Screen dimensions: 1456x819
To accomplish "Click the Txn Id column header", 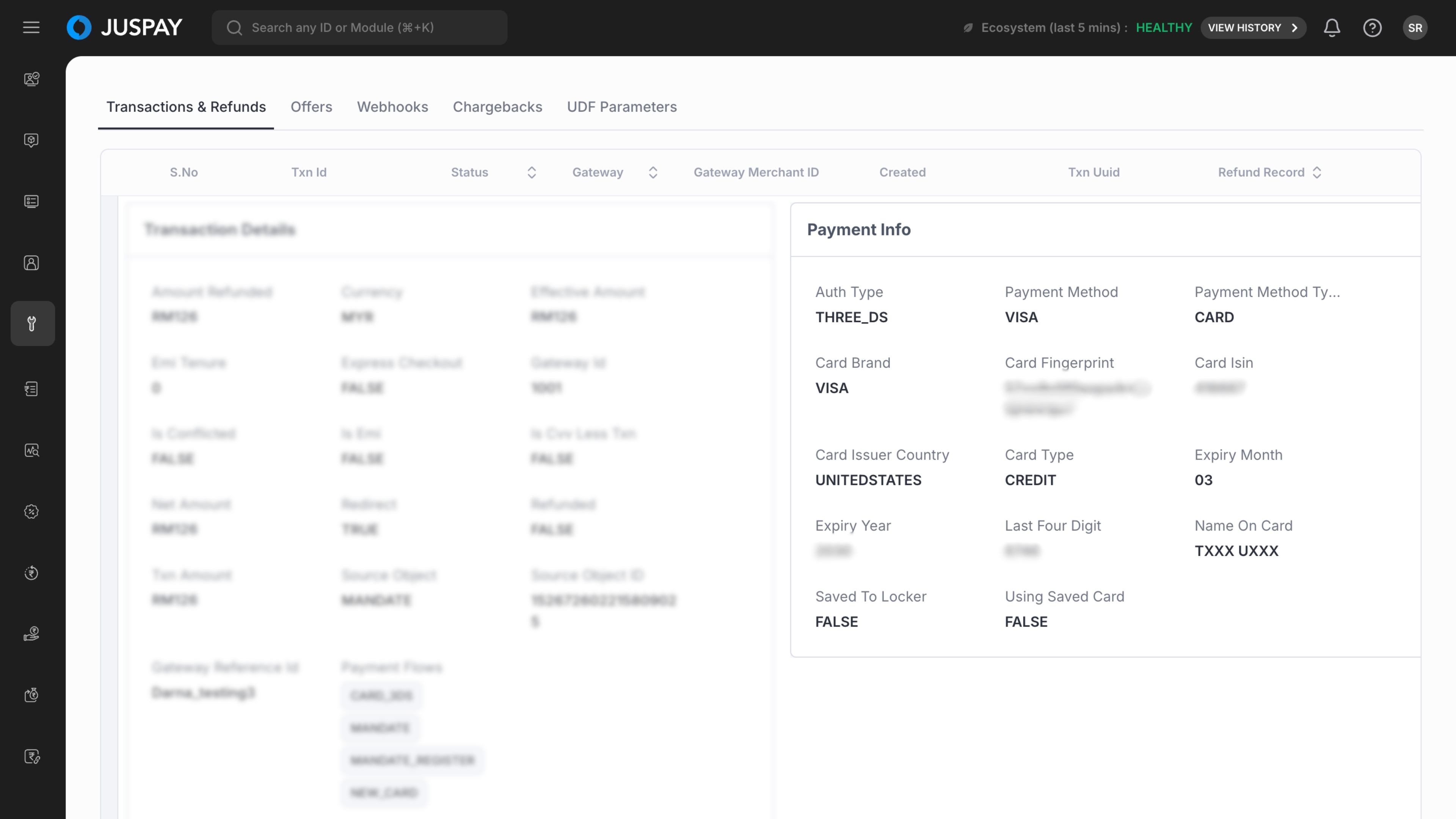I will [x=309, y=173].
